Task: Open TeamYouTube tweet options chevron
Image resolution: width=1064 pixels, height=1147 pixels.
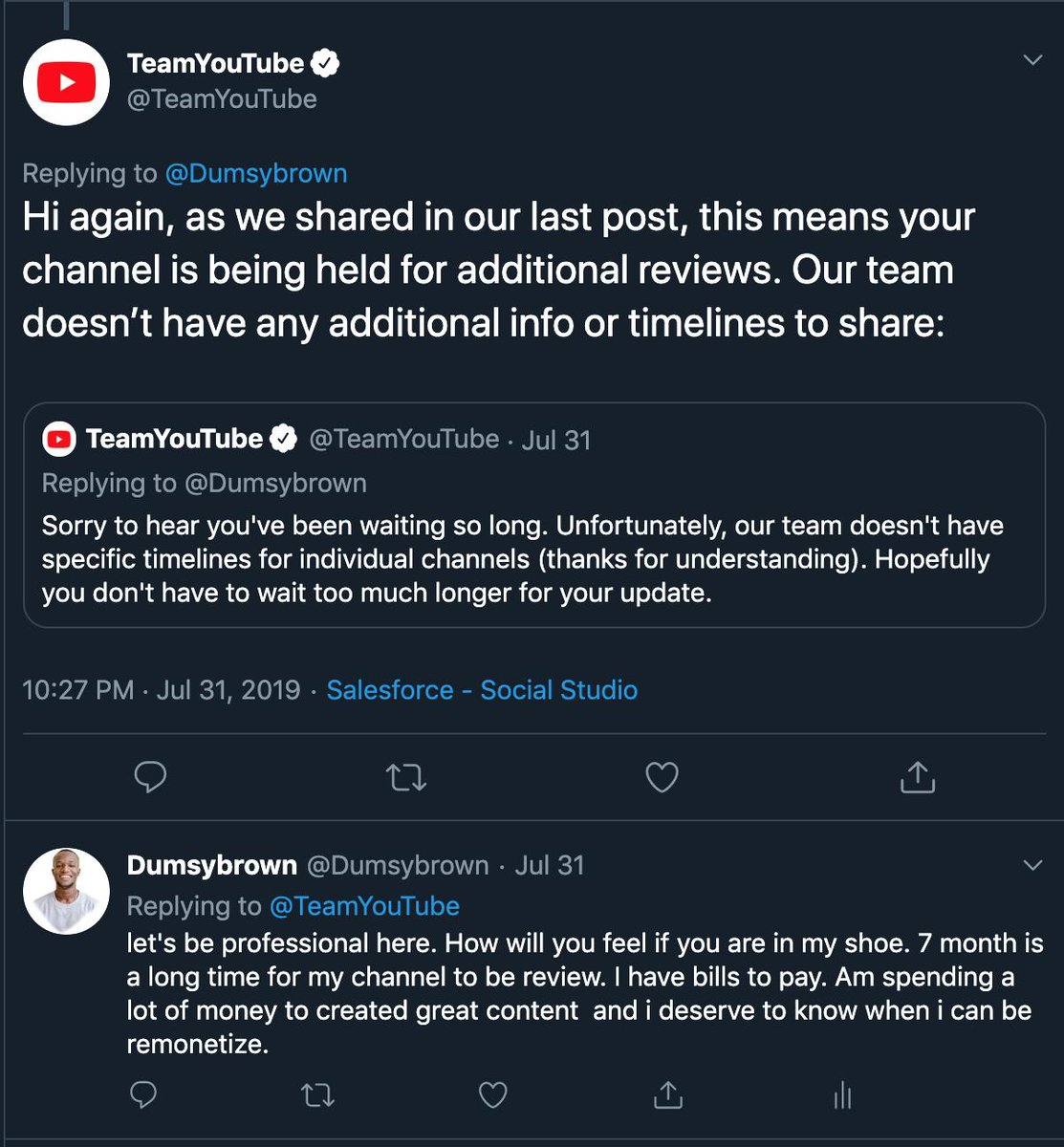Action: tap(1032, 60)
